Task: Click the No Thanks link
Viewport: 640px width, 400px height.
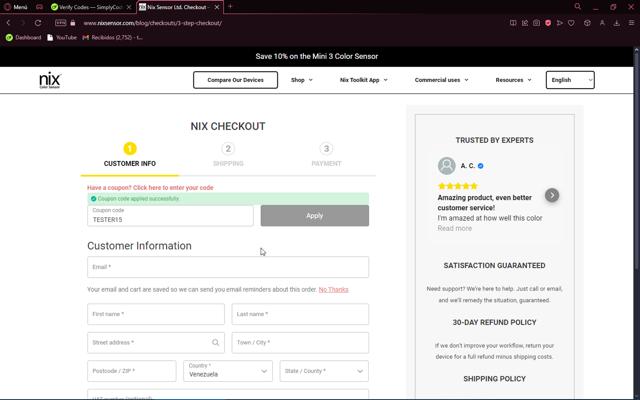Action: [x=333, y=290]
